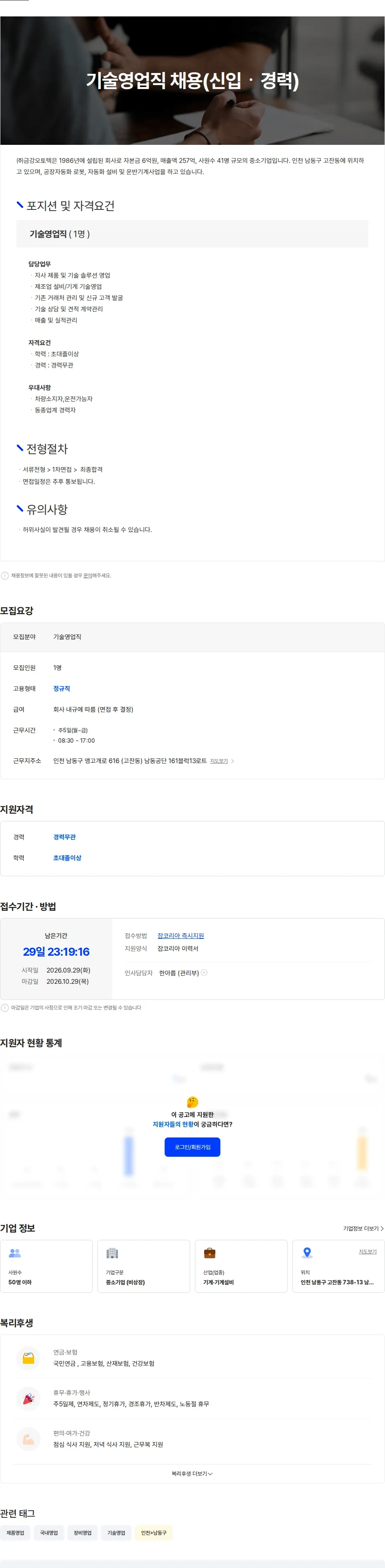Click the 장비영업 tag

click(83, 1533)
